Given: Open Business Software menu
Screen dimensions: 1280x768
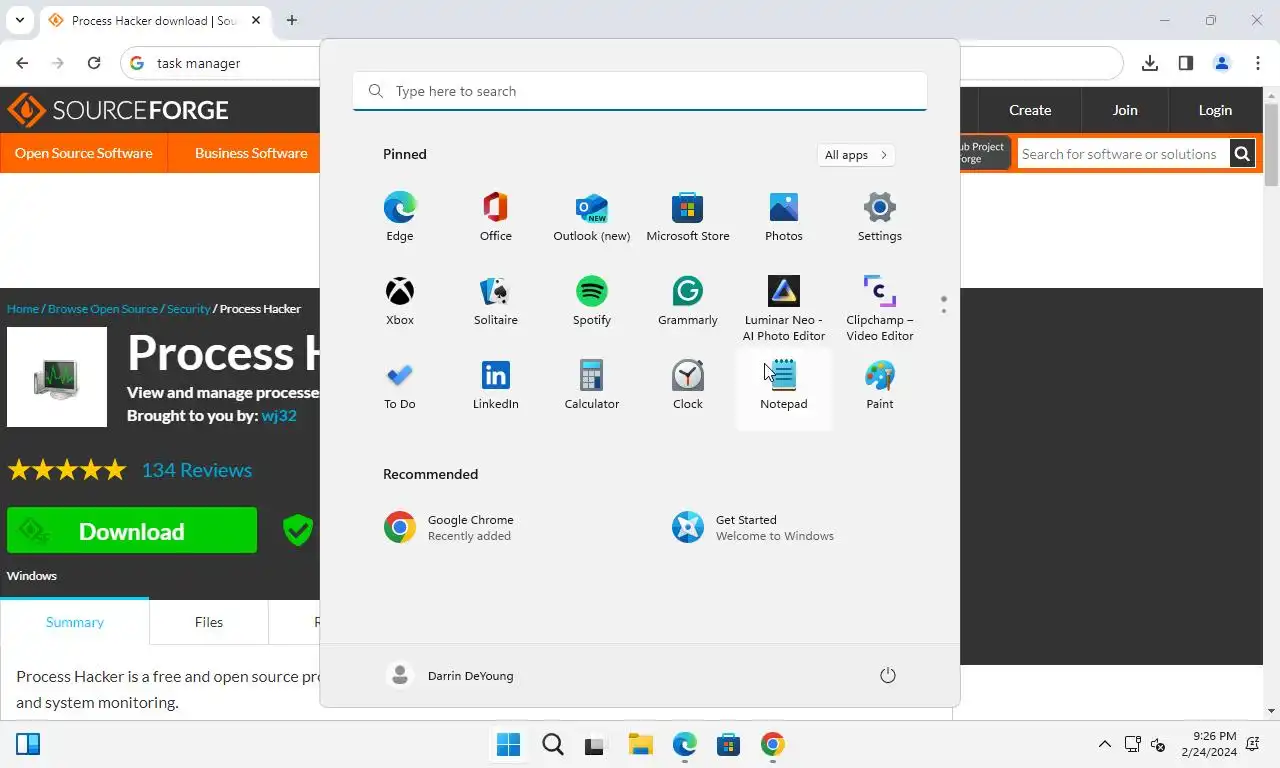Looking at the screenshot, I should (x=251, y=153).
